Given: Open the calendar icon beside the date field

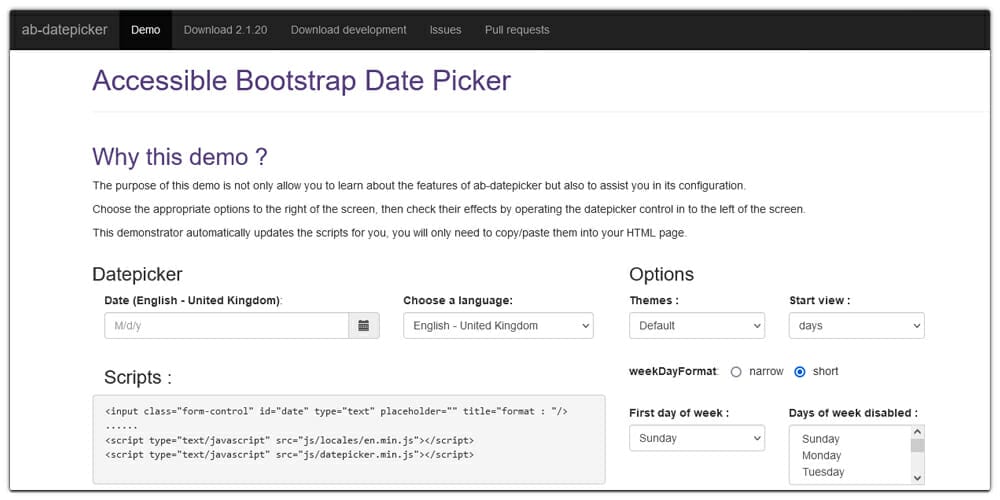Looking at the screenshot, I should pyautogui.click(x=364, y=325).
